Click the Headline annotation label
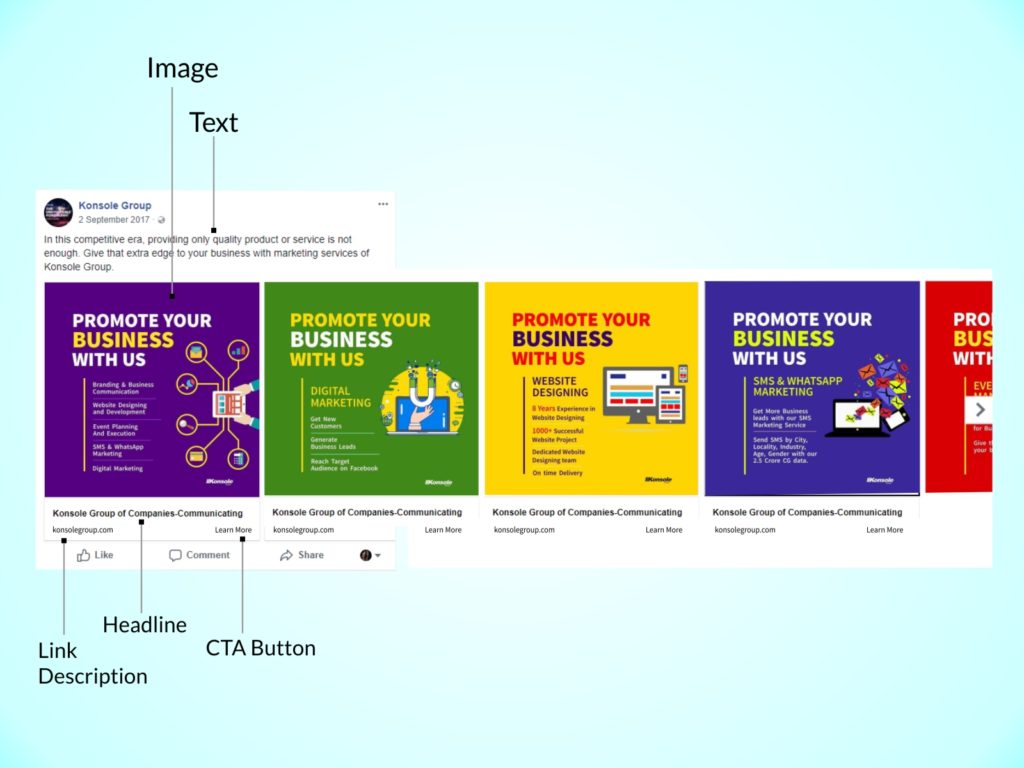The image size is (1024, 768). (x=144, y=625)
